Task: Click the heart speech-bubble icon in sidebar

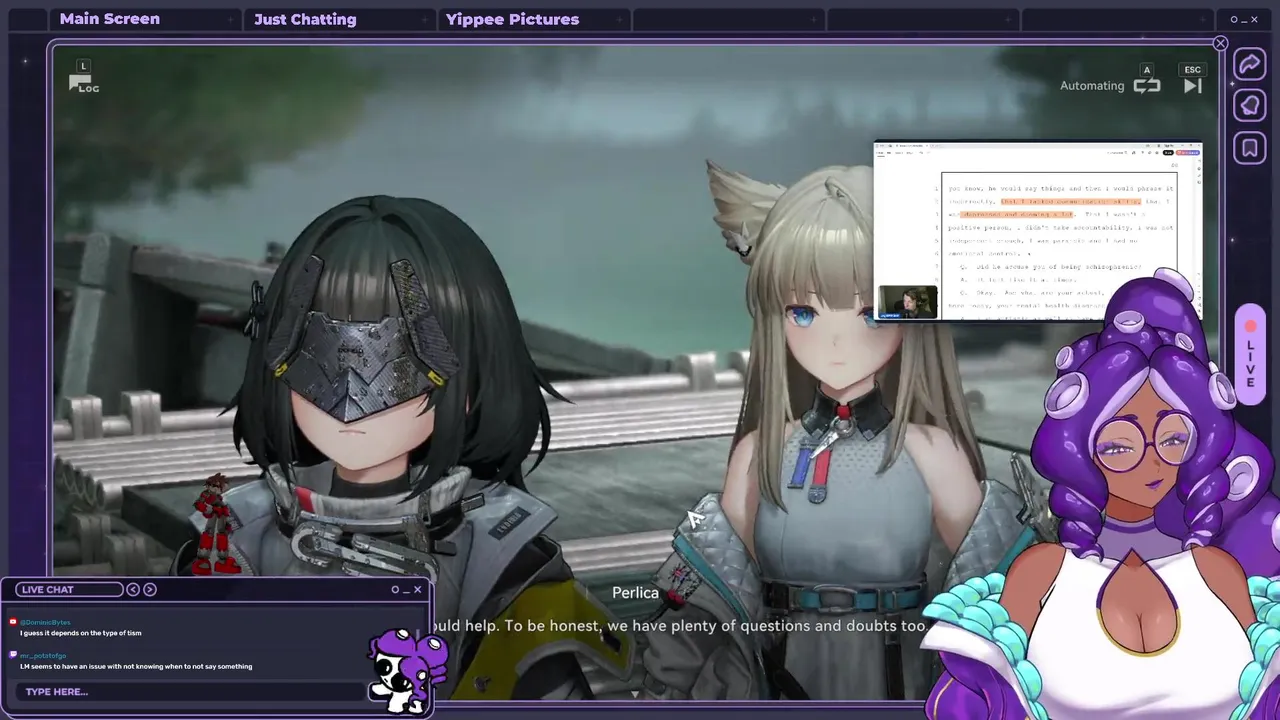Action: (1249, 106)
